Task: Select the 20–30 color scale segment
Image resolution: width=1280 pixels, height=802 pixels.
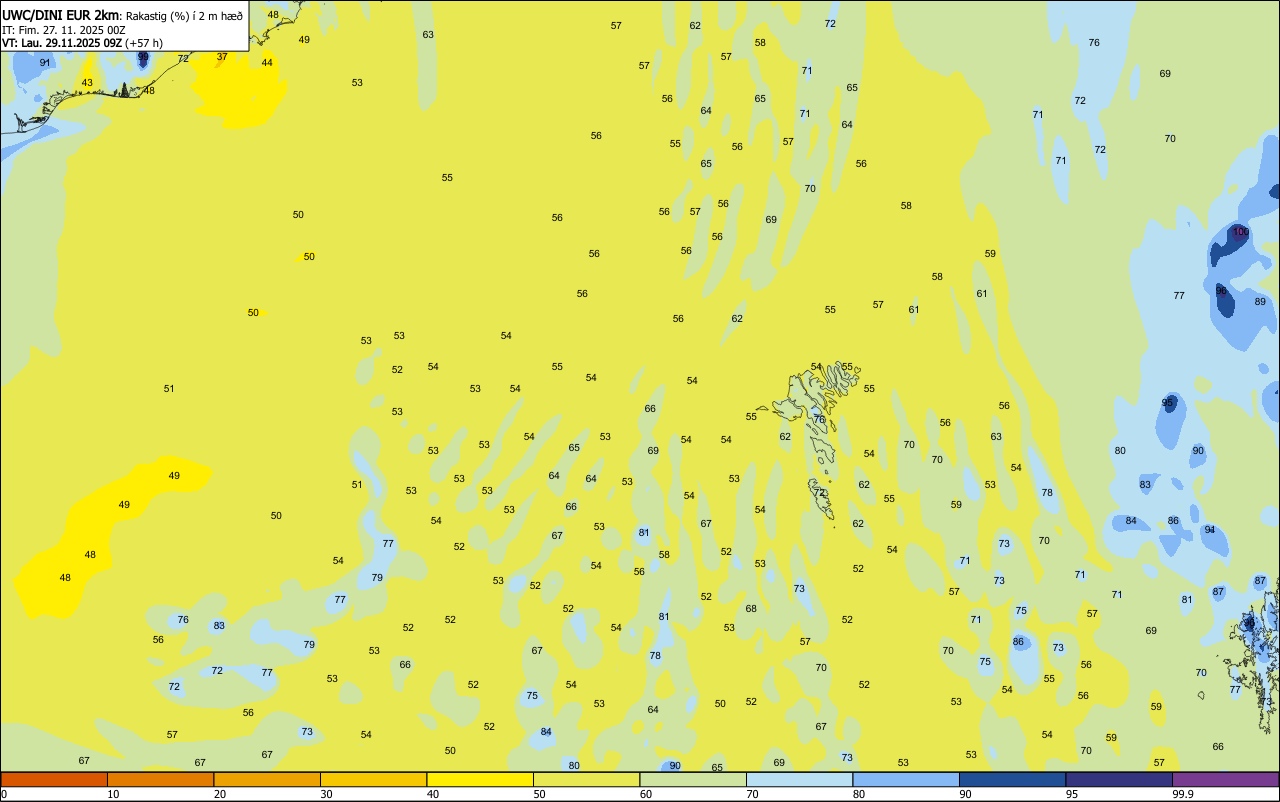Action: click(267, 779)
